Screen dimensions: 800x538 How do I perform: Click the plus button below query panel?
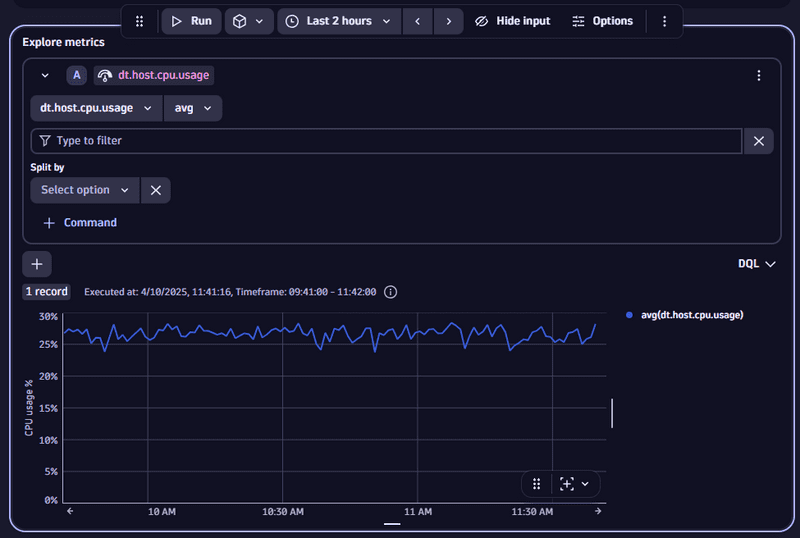pyautogui.click(x=37, y=264)
